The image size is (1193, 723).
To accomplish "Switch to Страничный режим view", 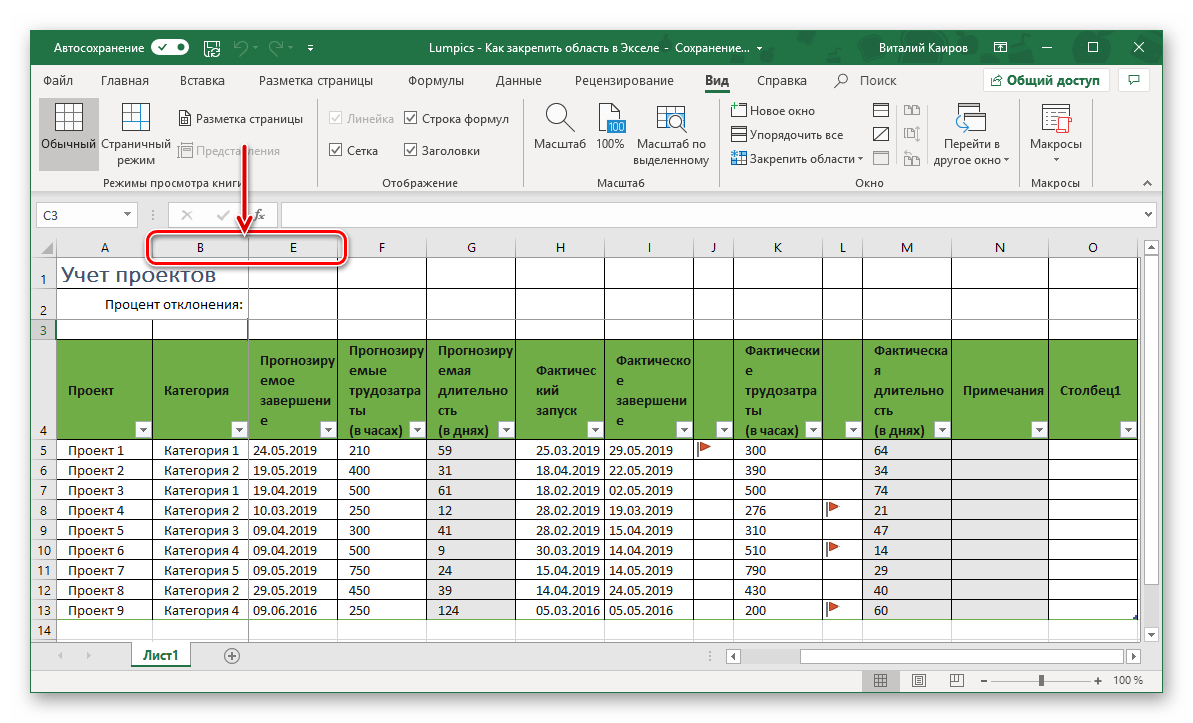I will pos(135,120).
